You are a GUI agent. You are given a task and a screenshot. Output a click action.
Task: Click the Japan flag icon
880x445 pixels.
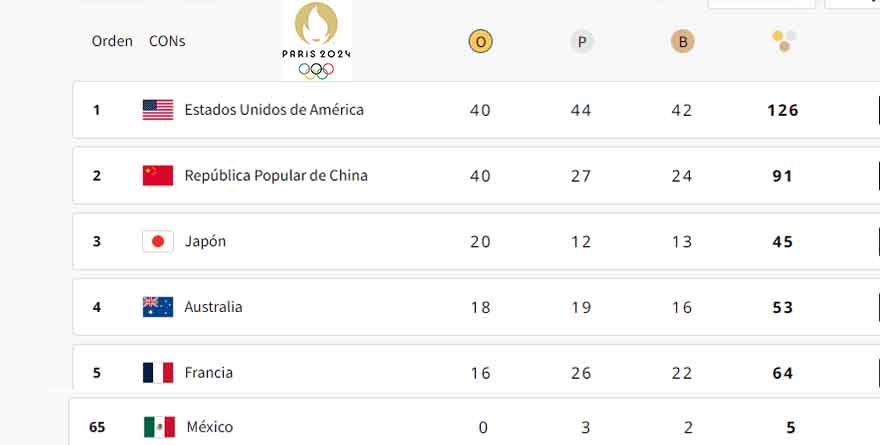pos(158,242)
